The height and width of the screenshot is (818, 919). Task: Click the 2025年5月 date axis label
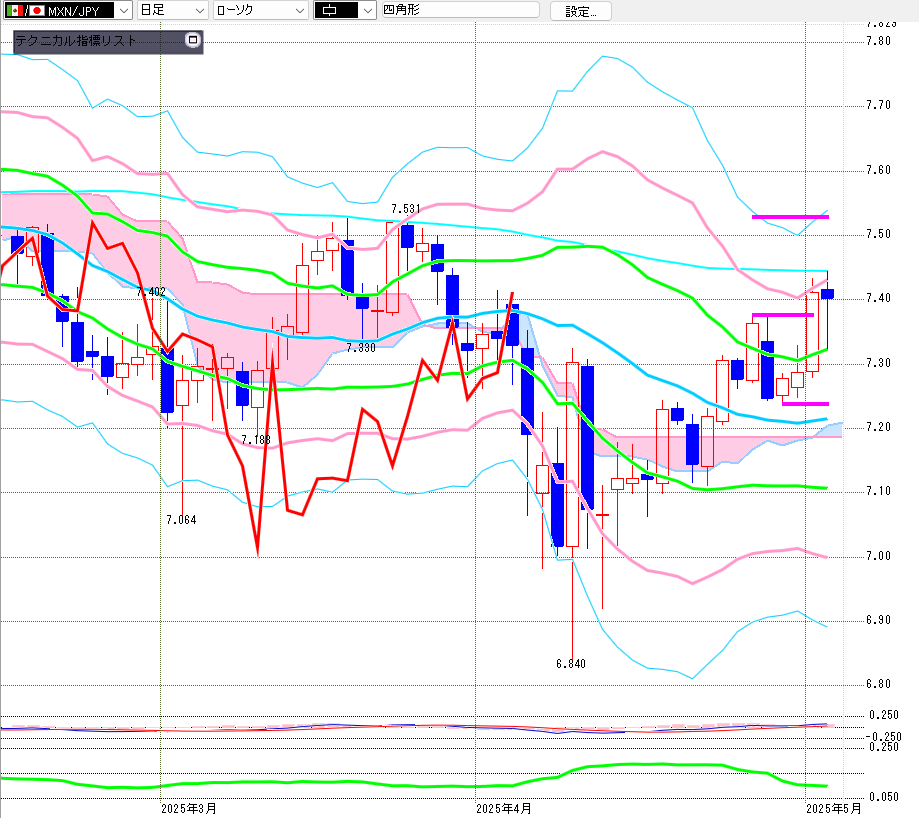pos(833,809)
